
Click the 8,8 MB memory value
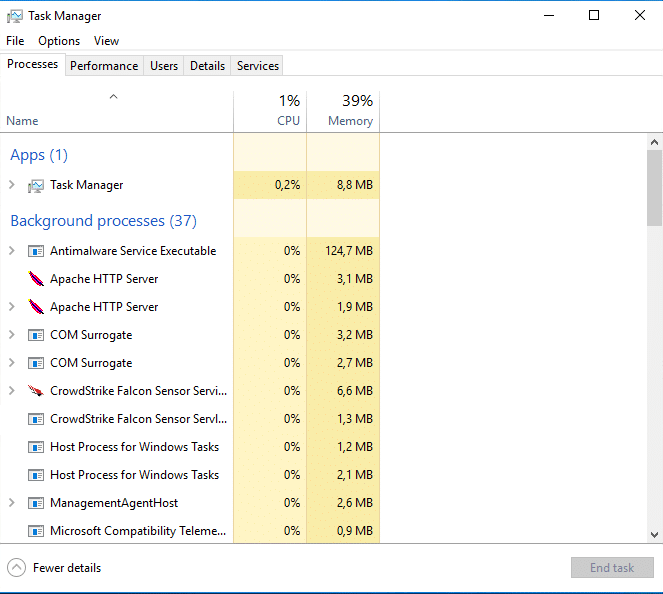(355, 185)
